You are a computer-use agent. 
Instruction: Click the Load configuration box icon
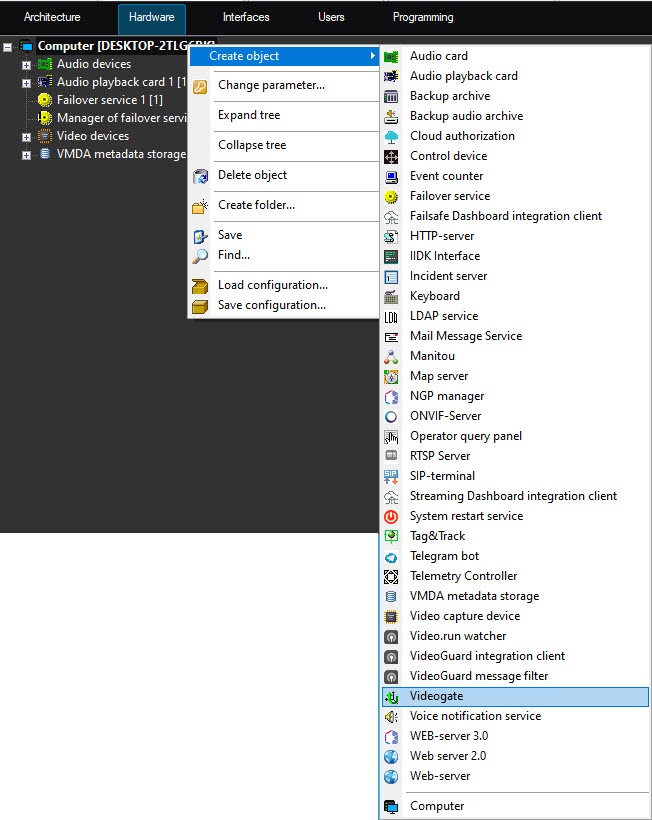pyautogui.click(x=200, y=285)
